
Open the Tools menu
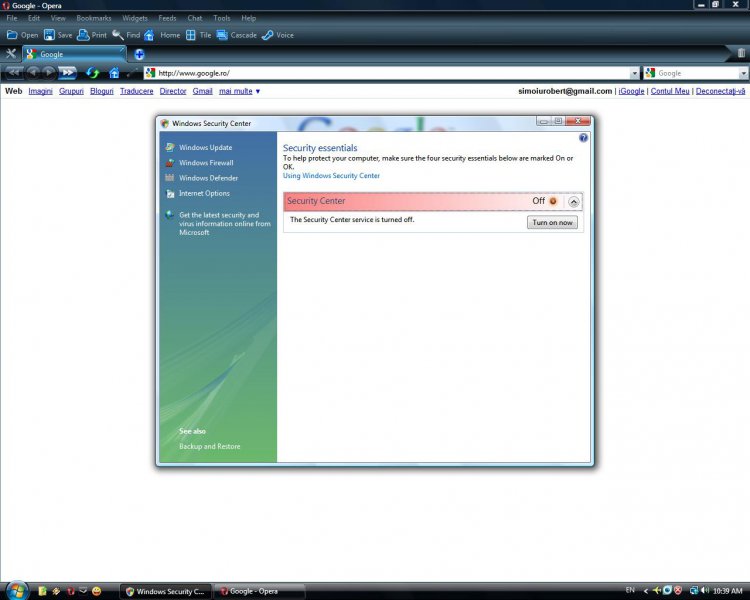click(x=221, y=18)
